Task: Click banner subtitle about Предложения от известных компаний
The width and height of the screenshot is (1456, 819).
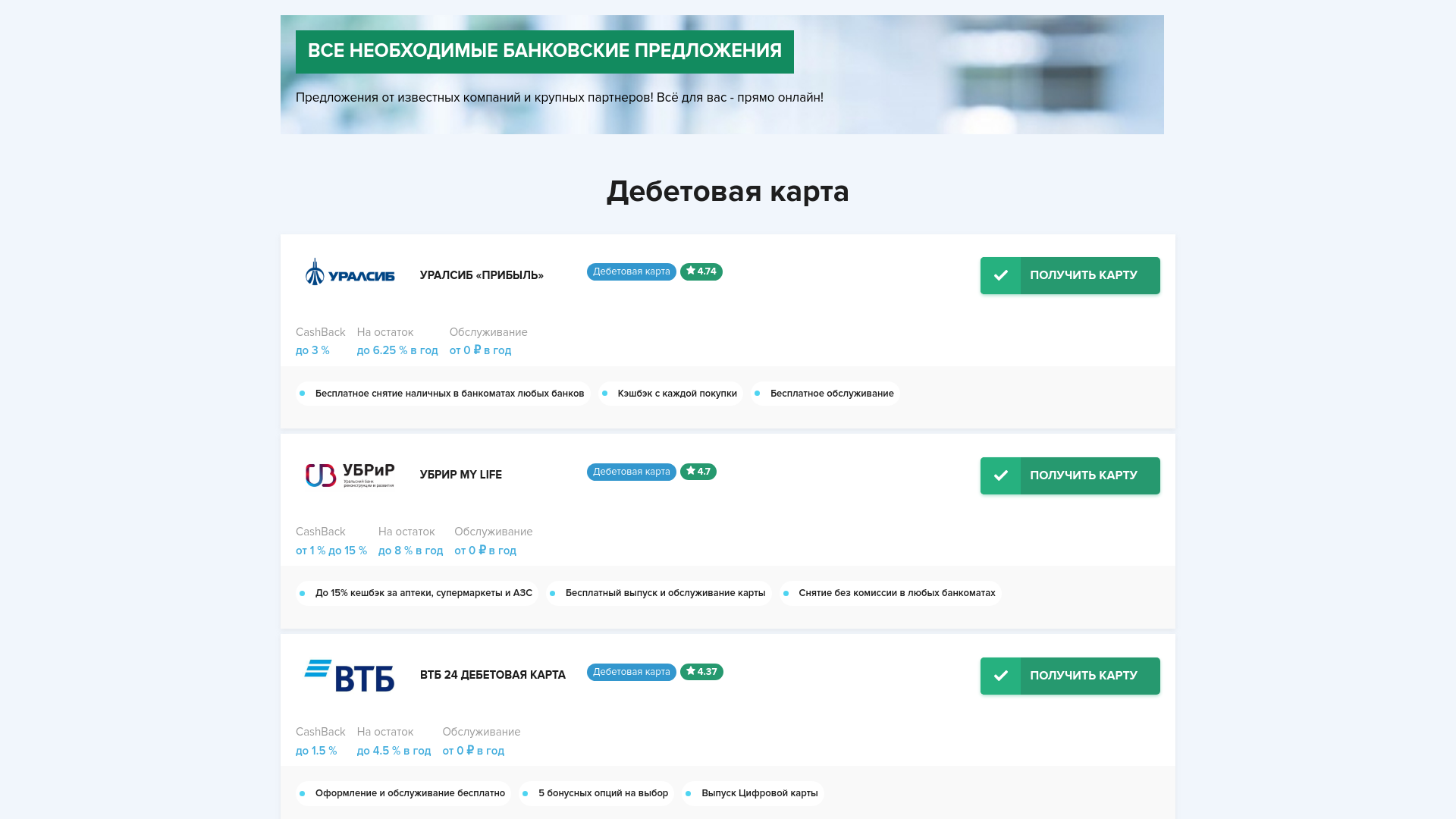Action: coord(560,98)
